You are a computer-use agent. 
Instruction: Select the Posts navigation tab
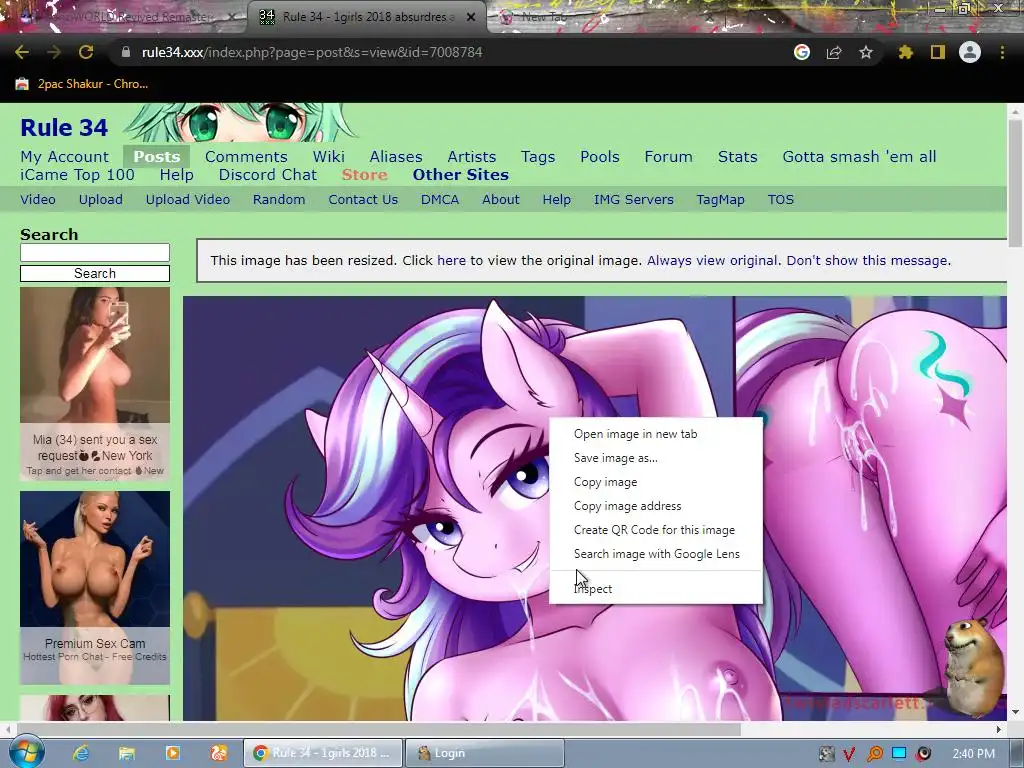click(157, 157)
